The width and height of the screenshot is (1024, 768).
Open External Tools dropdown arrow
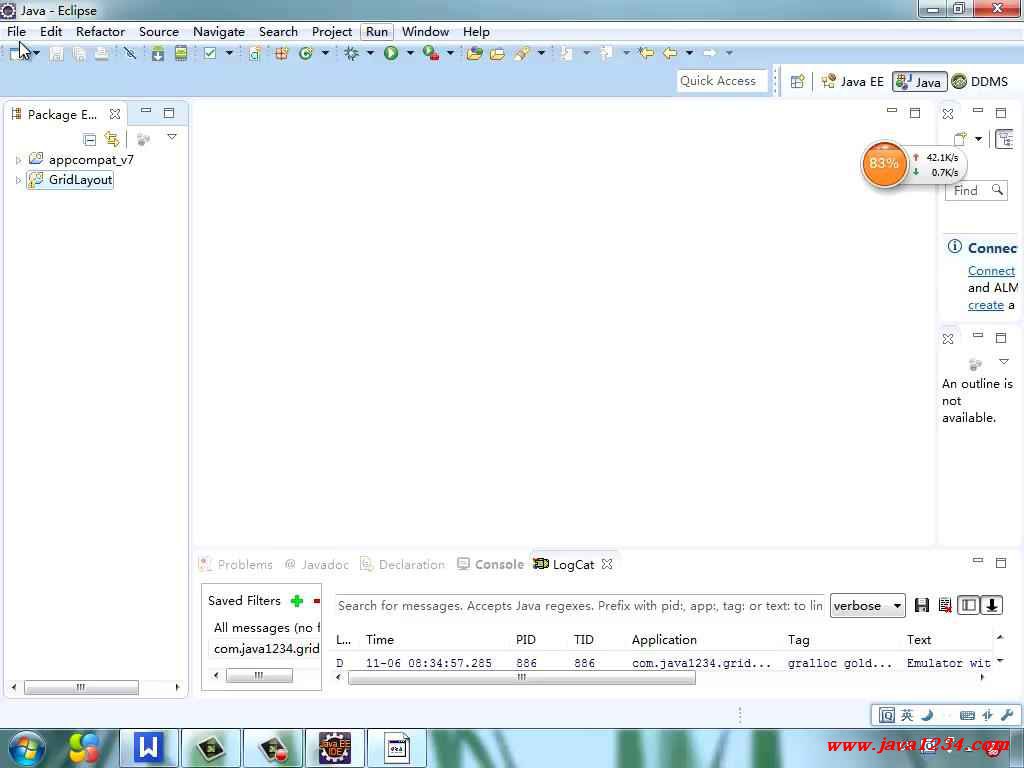click(450, 54)
